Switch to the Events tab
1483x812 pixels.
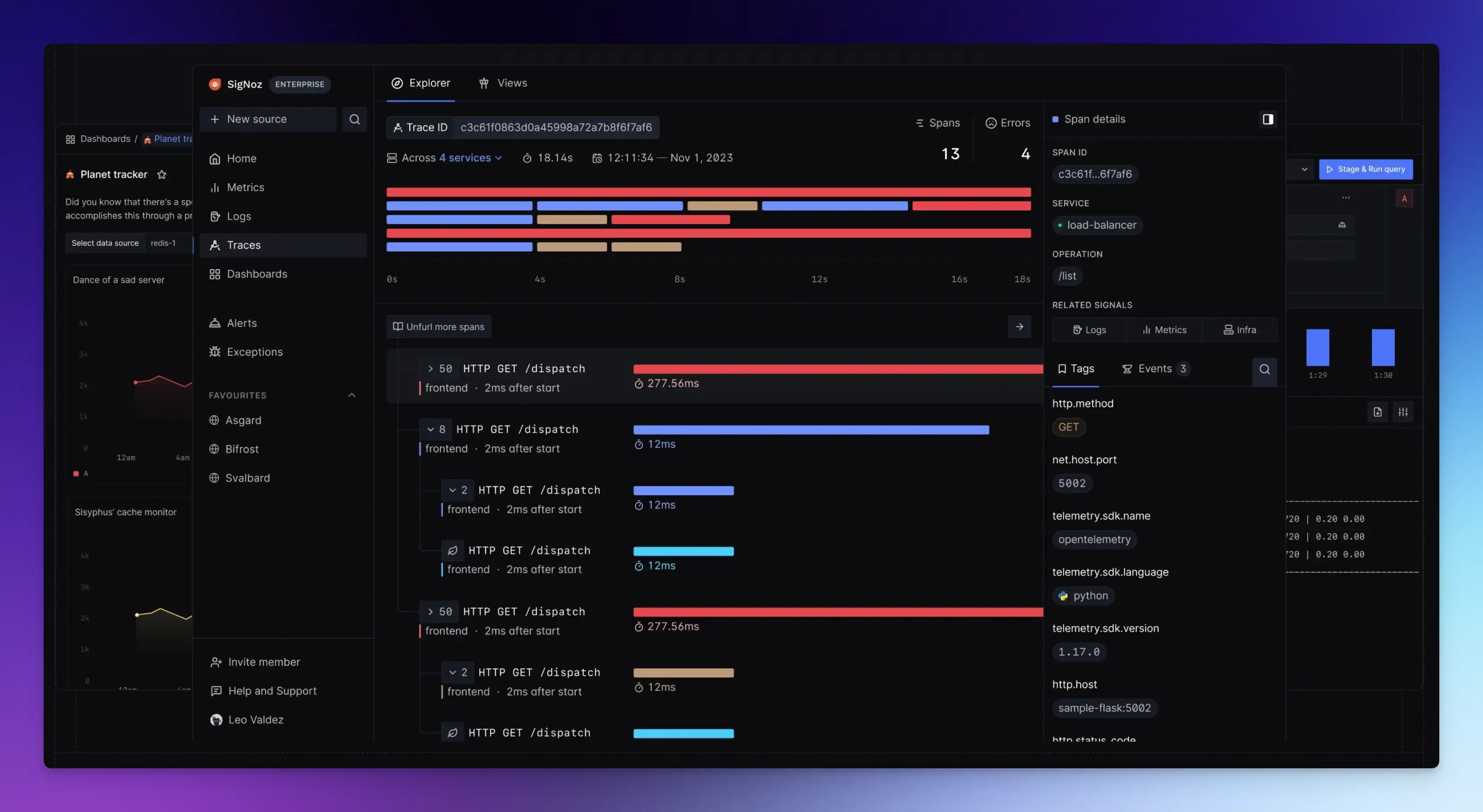pyautogui.click(x=1154, y=369)
